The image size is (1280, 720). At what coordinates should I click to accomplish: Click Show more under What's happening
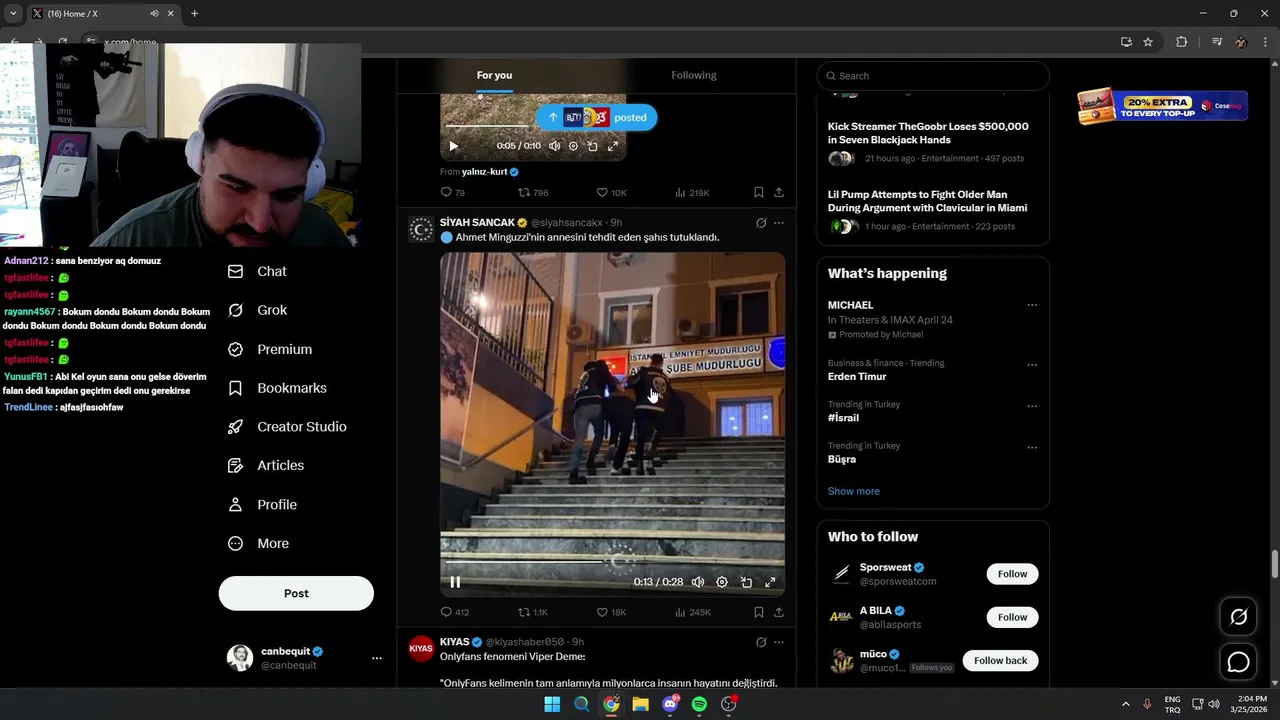tap(853, 491)
